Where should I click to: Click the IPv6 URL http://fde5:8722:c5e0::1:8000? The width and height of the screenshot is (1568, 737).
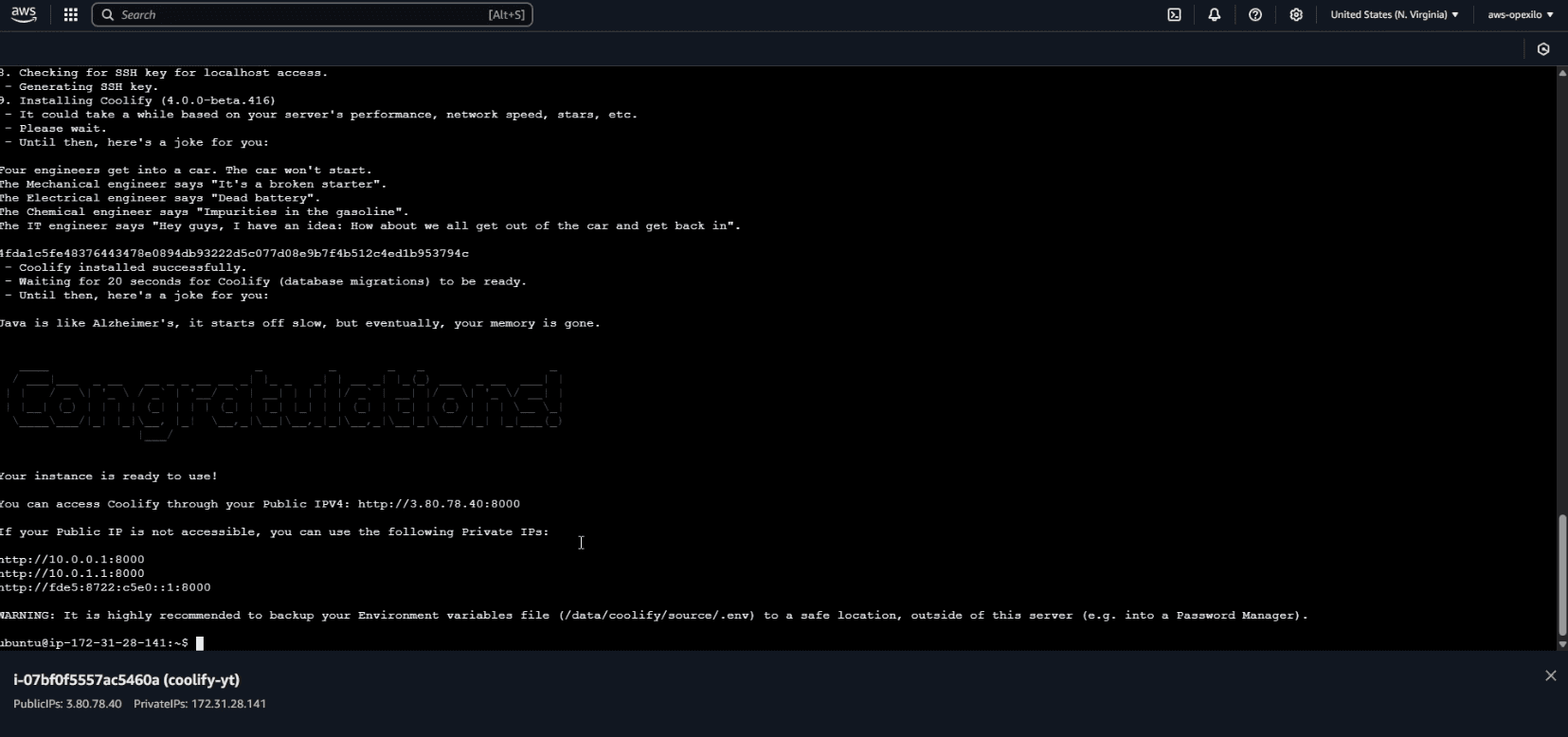[x=105, y=587]
